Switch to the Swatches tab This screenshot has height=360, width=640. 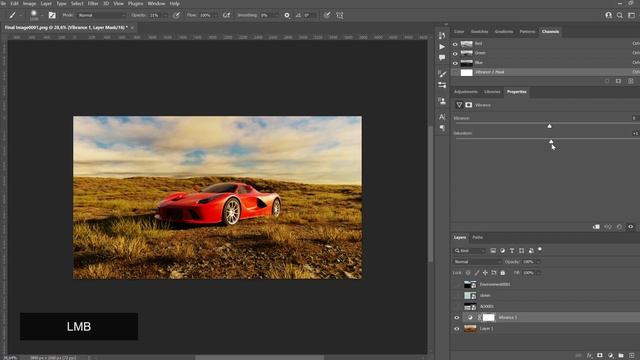click(x=479, y=31)
